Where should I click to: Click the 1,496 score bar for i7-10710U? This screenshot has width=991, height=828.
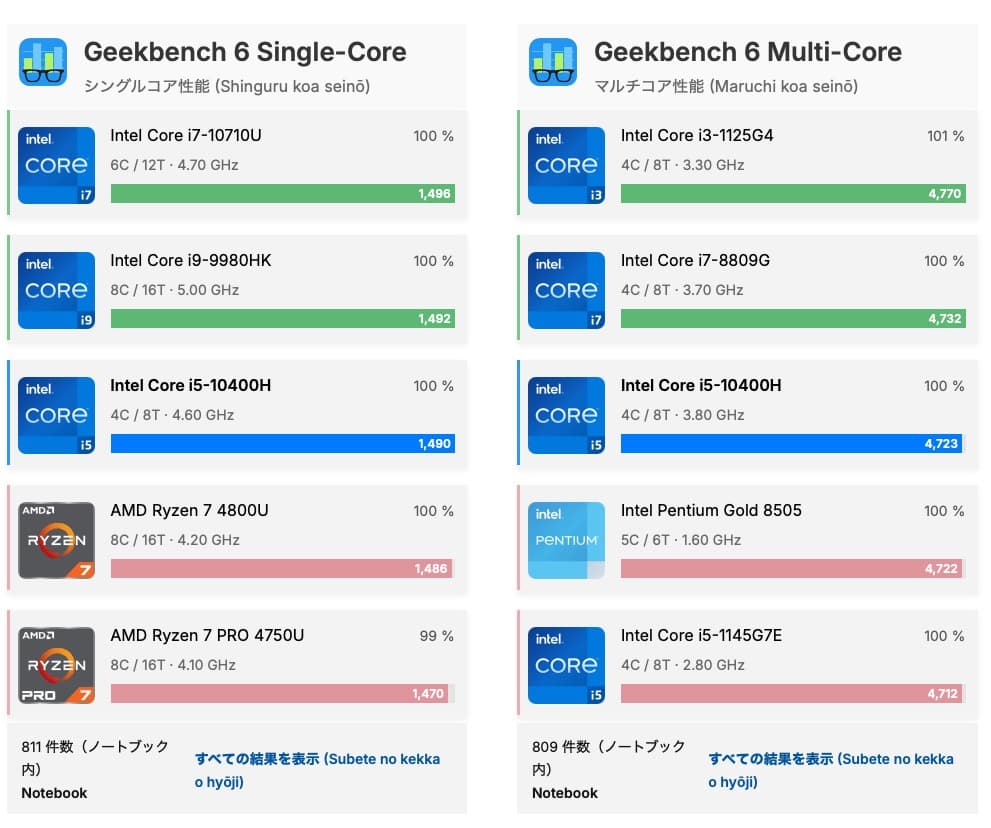[283, 193]
